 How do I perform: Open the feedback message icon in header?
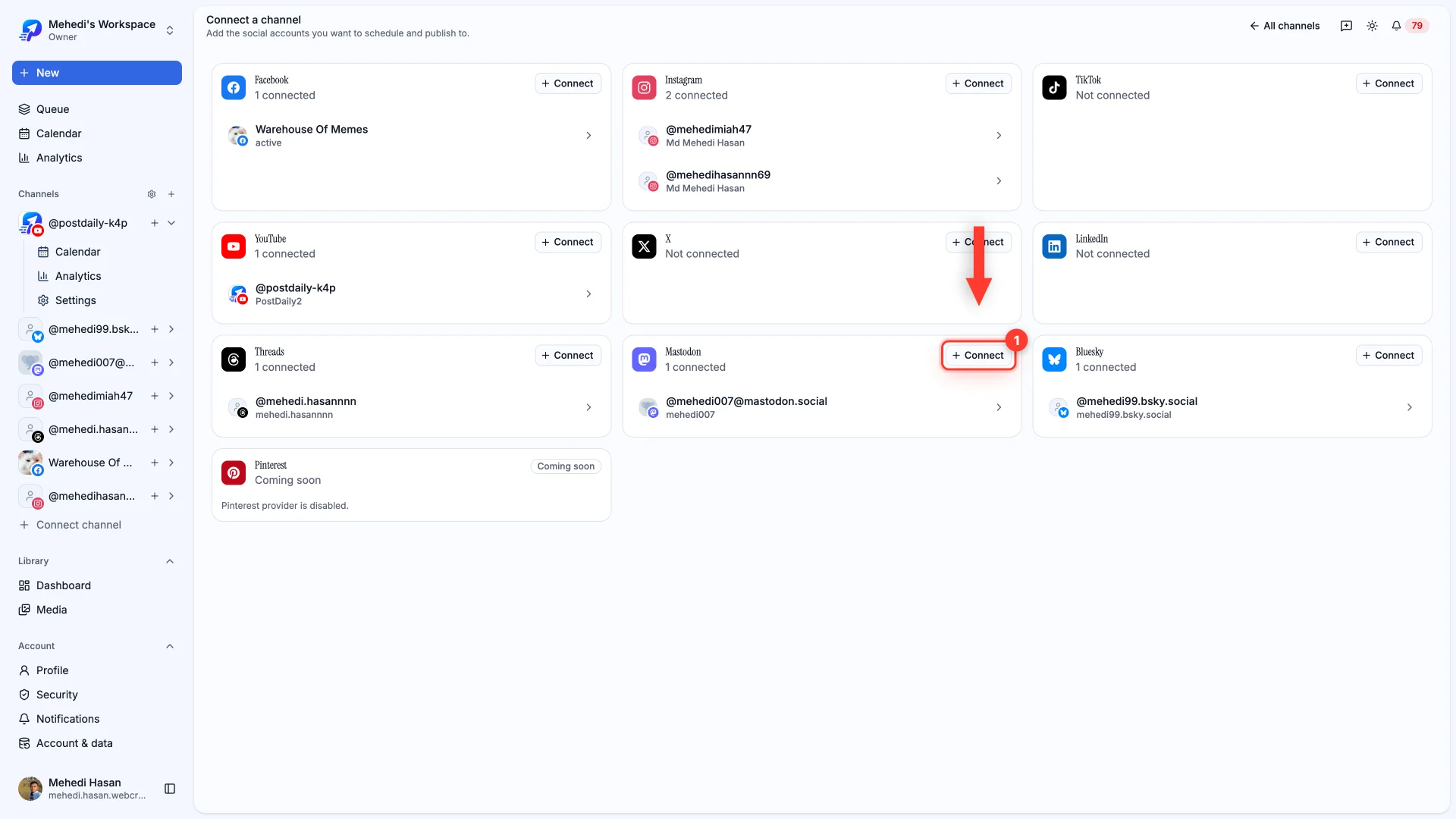pos(1346,26)
